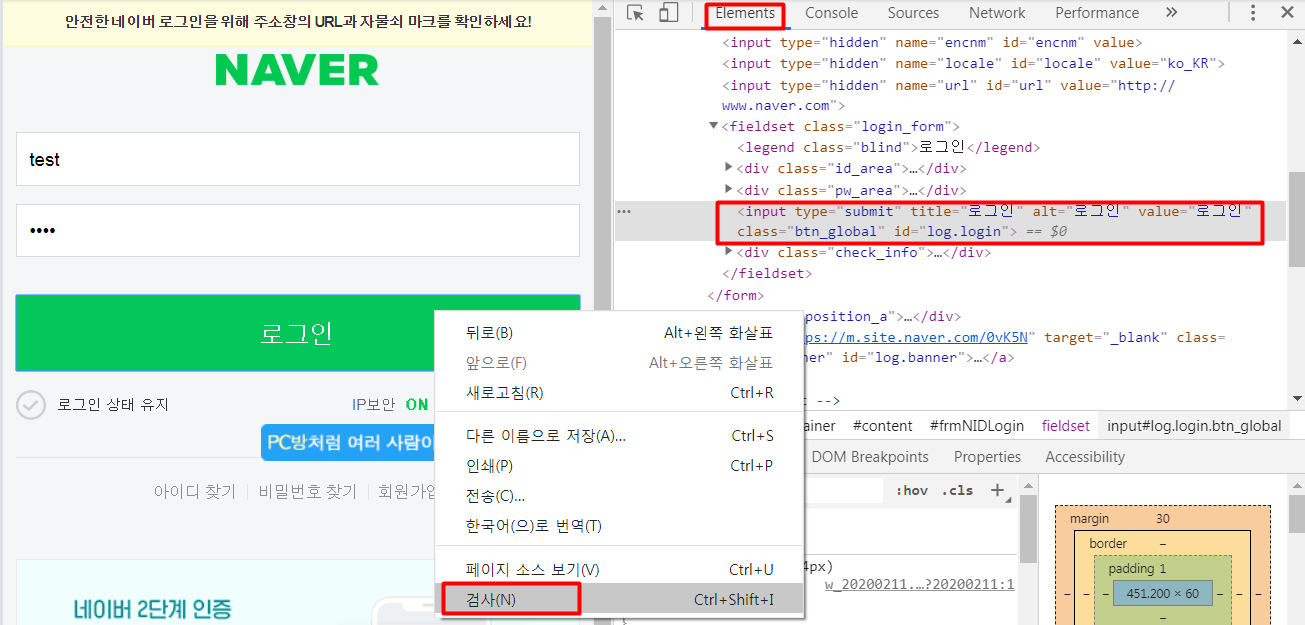1305x625 pixels.
Task: Toggle the device toolbar icon
Action: point(668,13)
